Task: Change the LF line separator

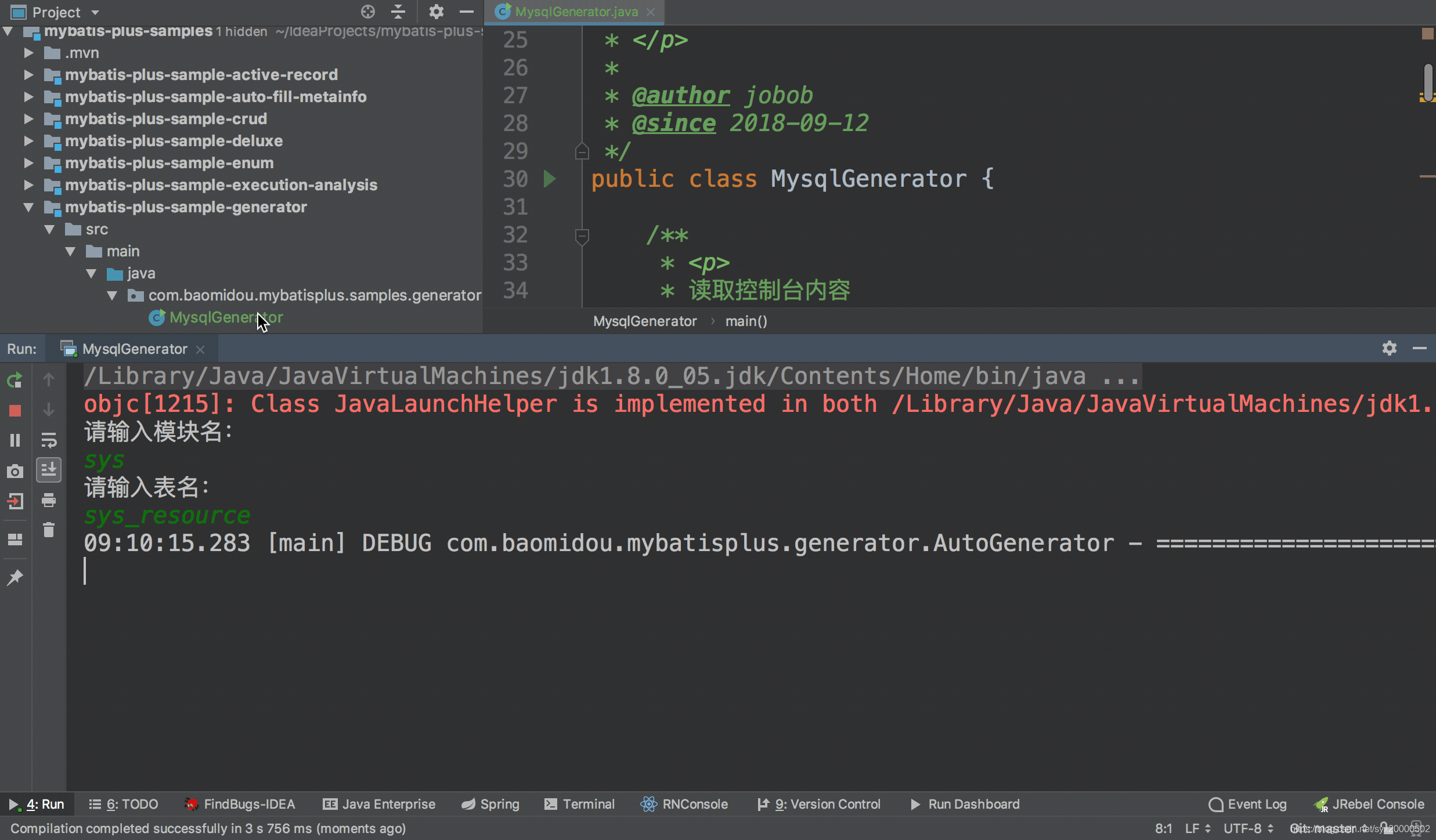Action: (1197, 828)
